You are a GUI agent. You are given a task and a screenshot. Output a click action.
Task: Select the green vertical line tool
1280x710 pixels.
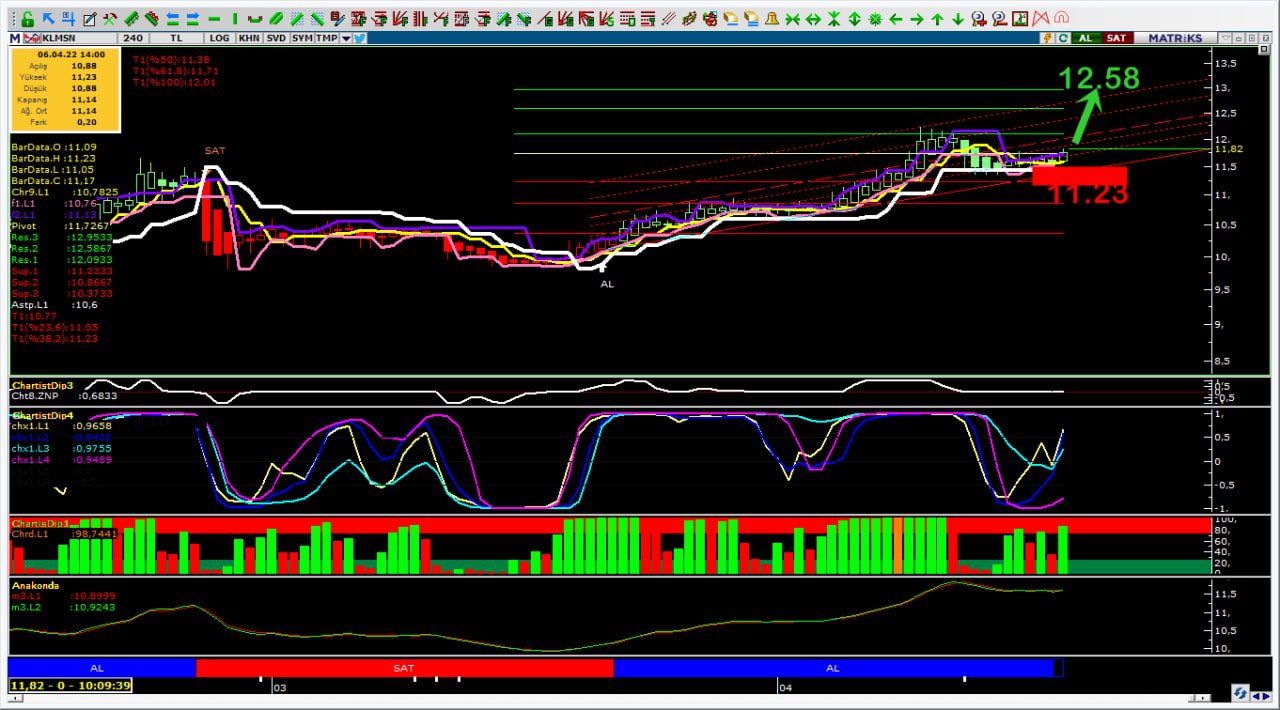click(x=235, y=18)
